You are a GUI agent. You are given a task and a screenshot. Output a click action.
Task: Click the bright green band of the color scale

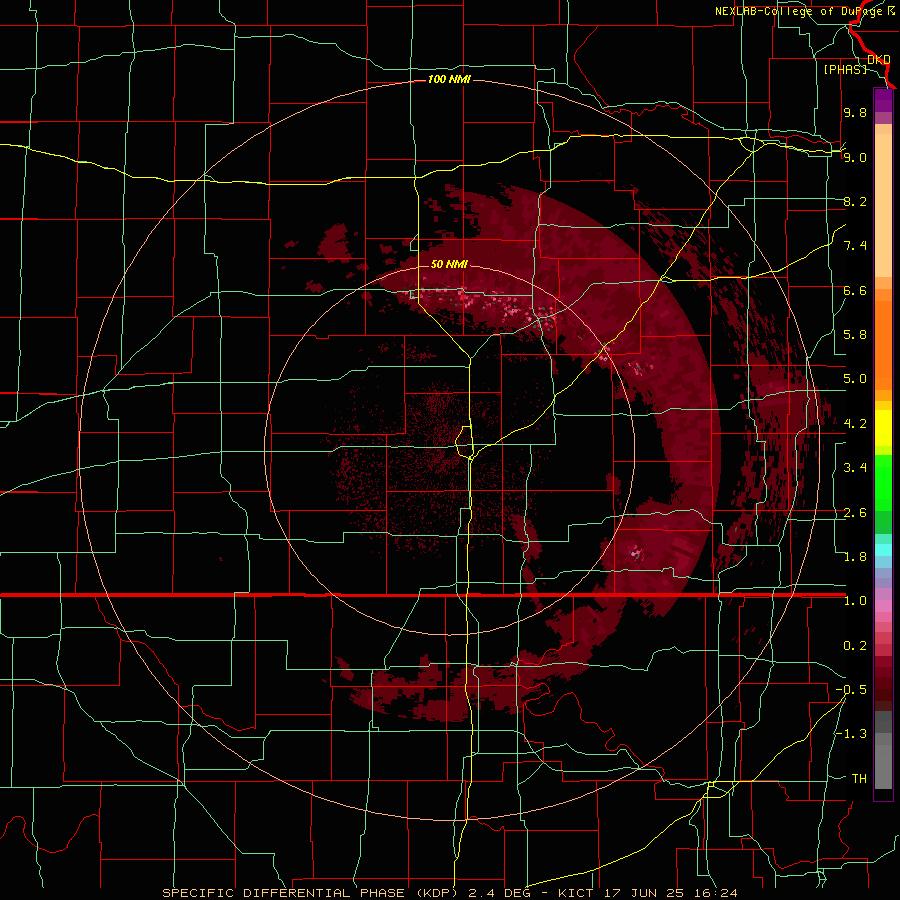(883, 483)
